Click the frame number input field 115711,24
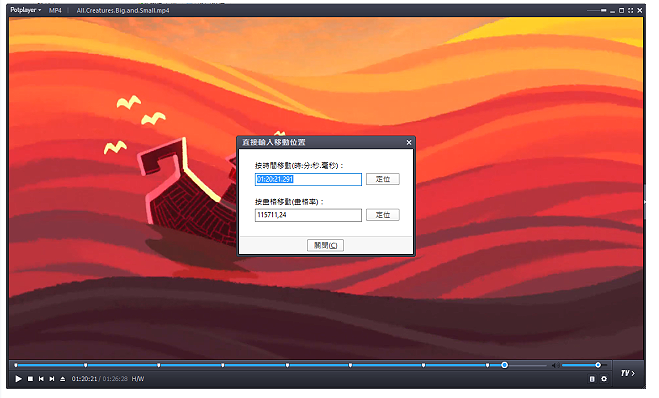The height and width of the screenshot is (398, 659). [x=308, y=215]
